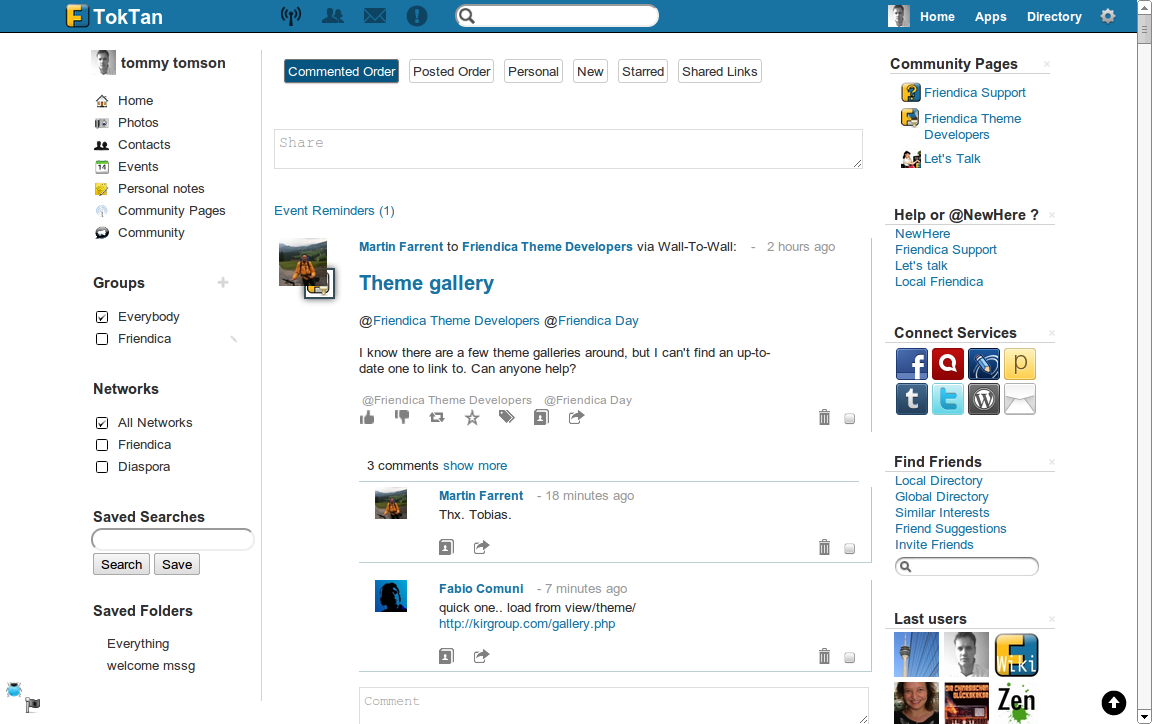Viewport: 1152px width, 724px height.
Task: Open the Friendica Support community page
Action: pyautogui.click(x=974, y=93)
